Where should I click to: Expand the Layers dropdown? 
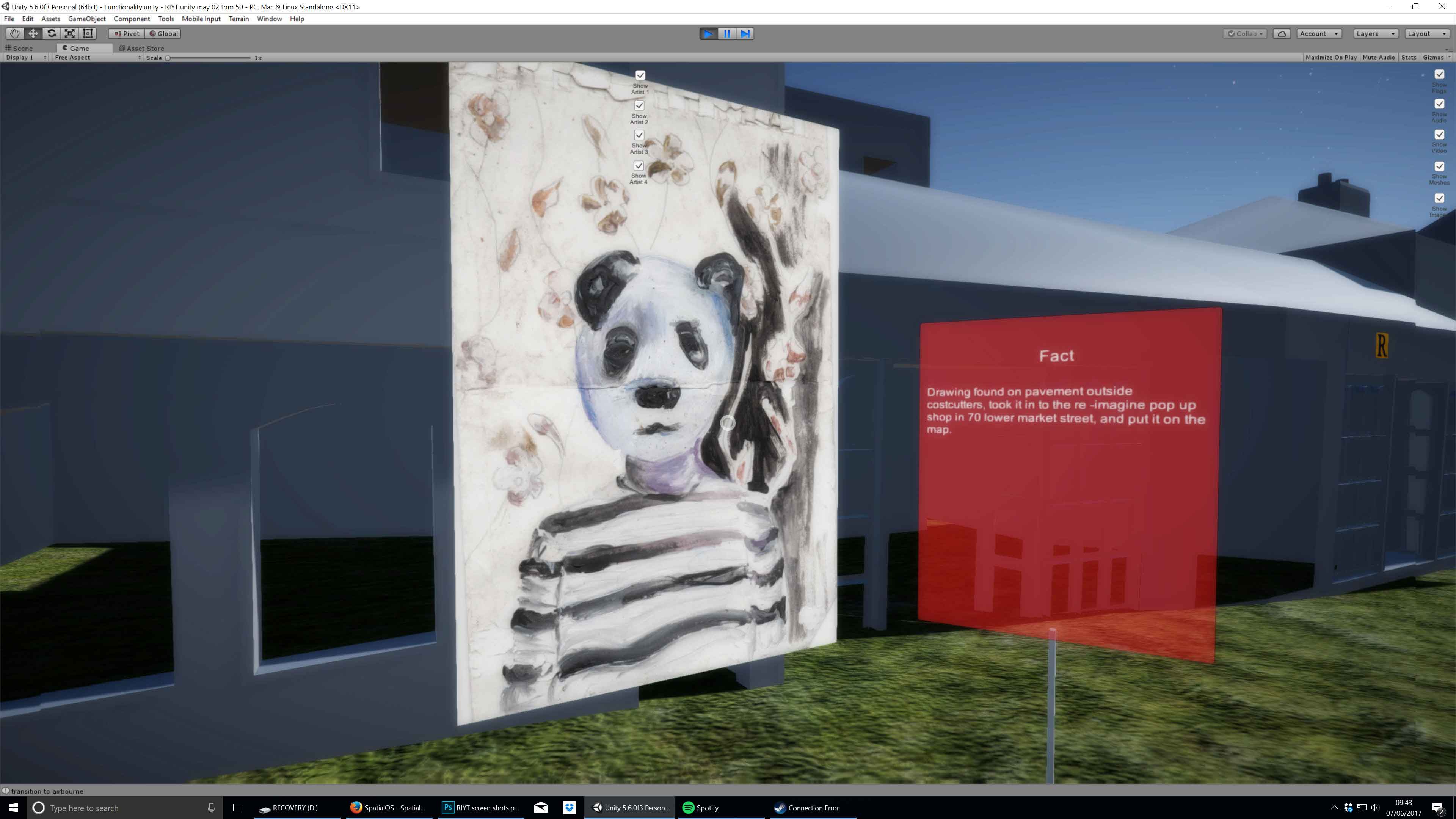coord(1375,34)
